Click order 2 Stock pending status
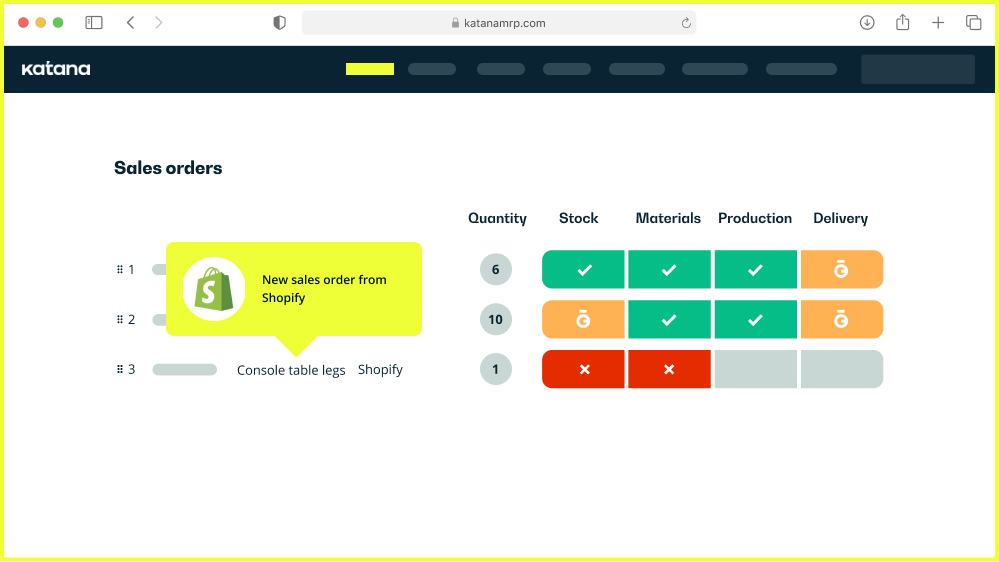 coord(584,319)
